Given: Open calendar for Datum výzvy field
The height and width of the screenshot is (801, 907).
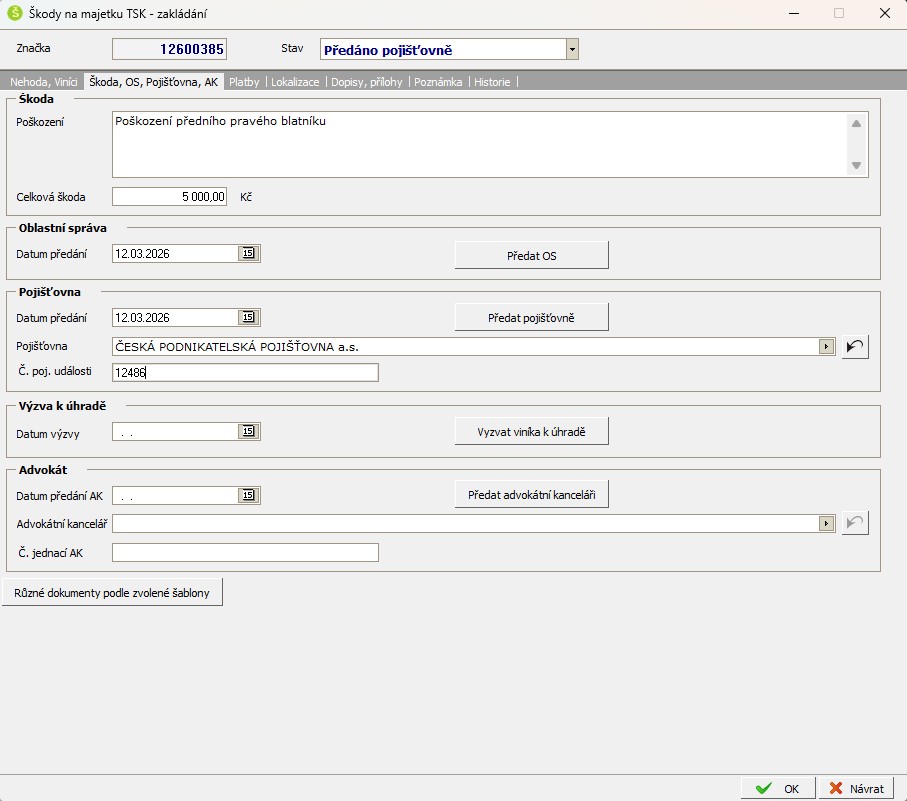Looking at the screenshot, I should pos(249,432).
